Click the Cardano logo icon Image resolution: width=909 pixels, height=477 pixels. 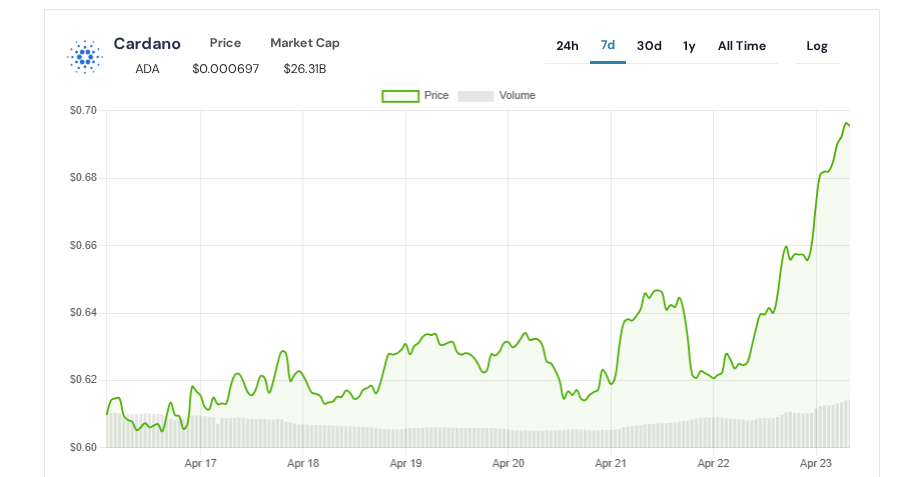pos(85,56)
